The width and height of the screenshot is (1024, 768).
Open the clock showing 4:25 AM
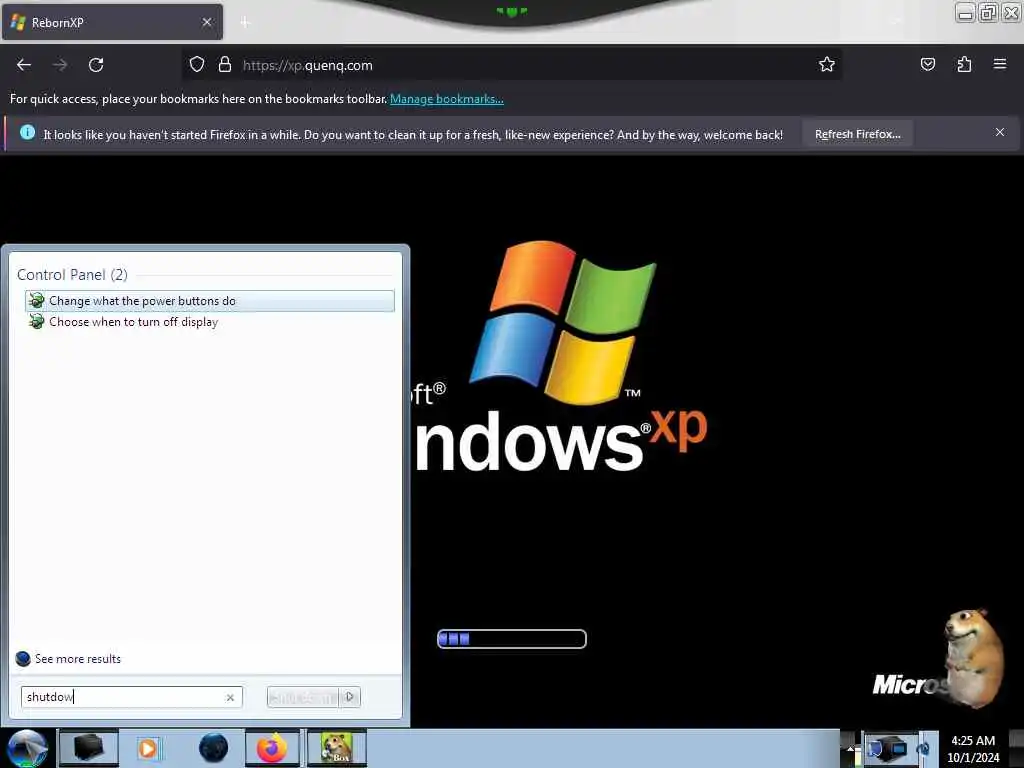point(973,749)
